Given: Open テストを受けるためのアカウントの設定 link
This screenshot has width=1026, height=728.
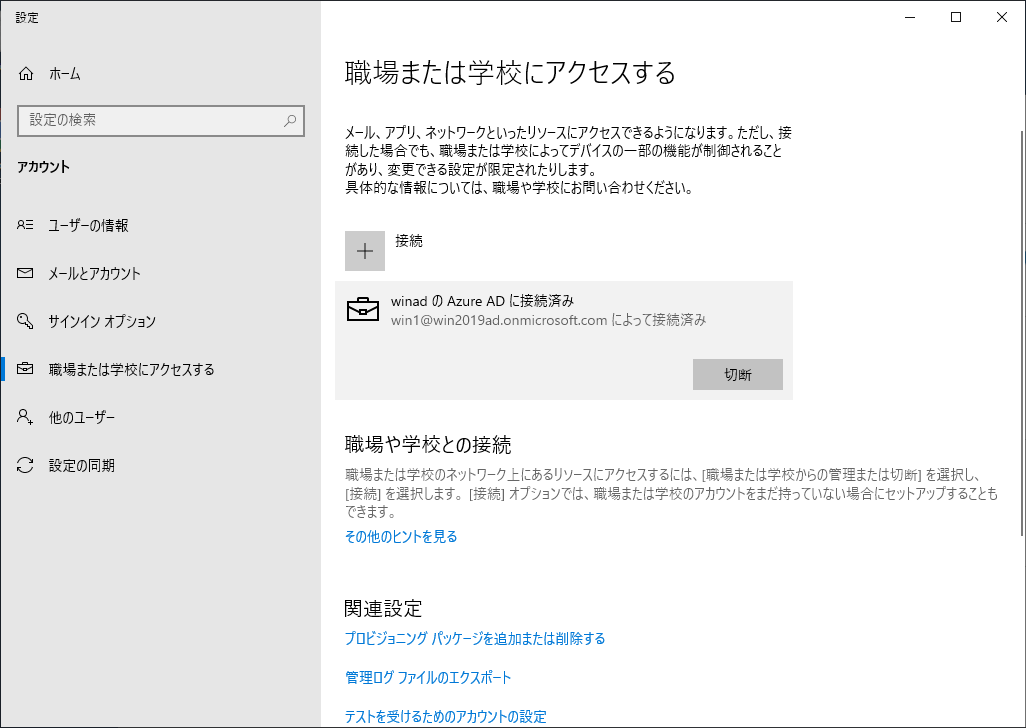Looking at the screenshot, I should coord(446,716).
